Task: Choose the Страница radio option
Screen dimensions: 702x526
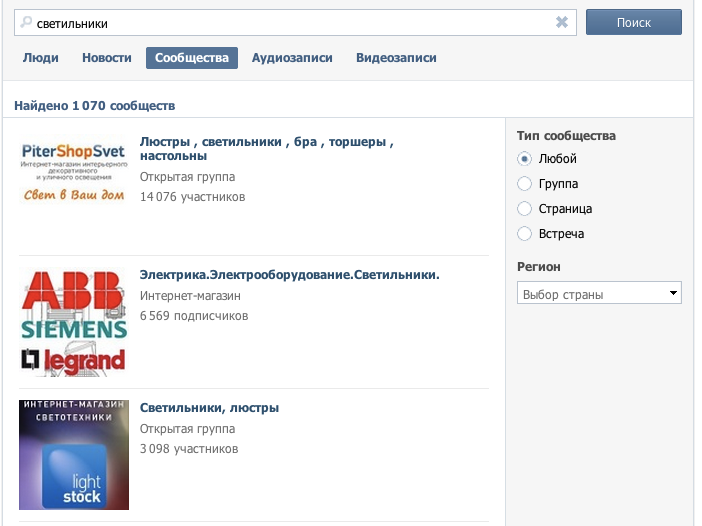Action: tap(524, 209)
